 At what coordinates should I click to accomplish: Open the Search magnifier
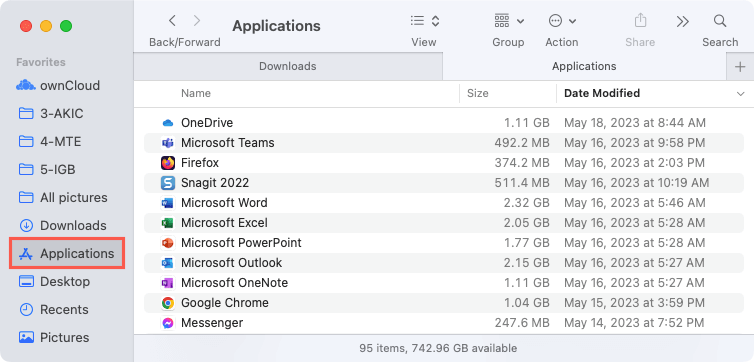(x=720, y=21)
